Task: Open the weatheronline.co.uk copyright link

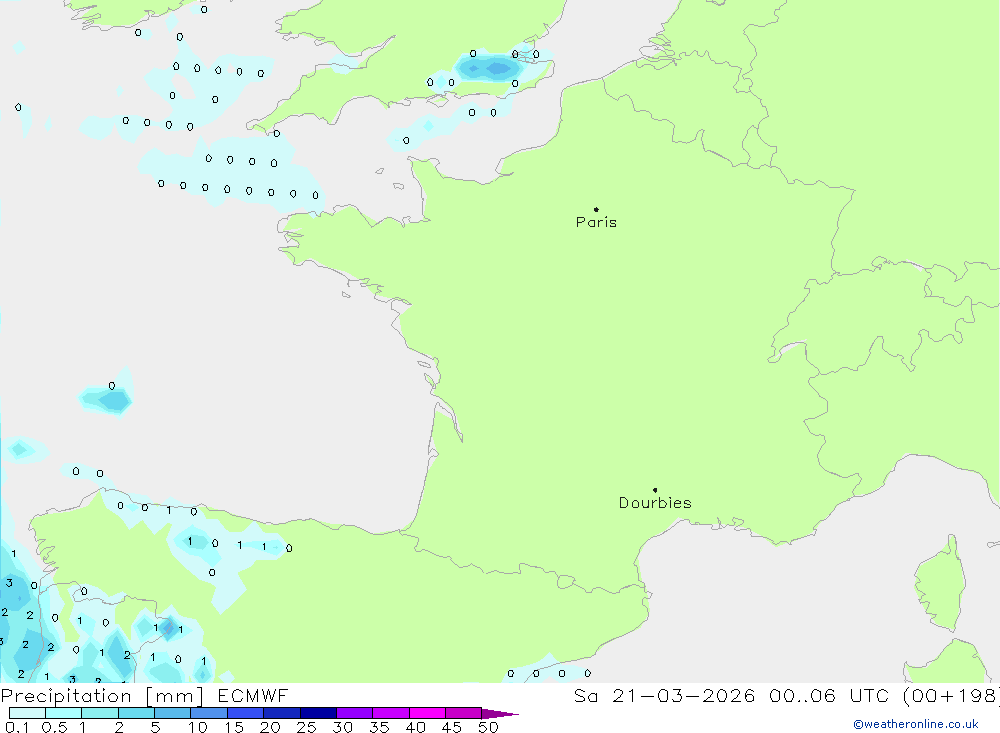Action: (x=916, y=724)
